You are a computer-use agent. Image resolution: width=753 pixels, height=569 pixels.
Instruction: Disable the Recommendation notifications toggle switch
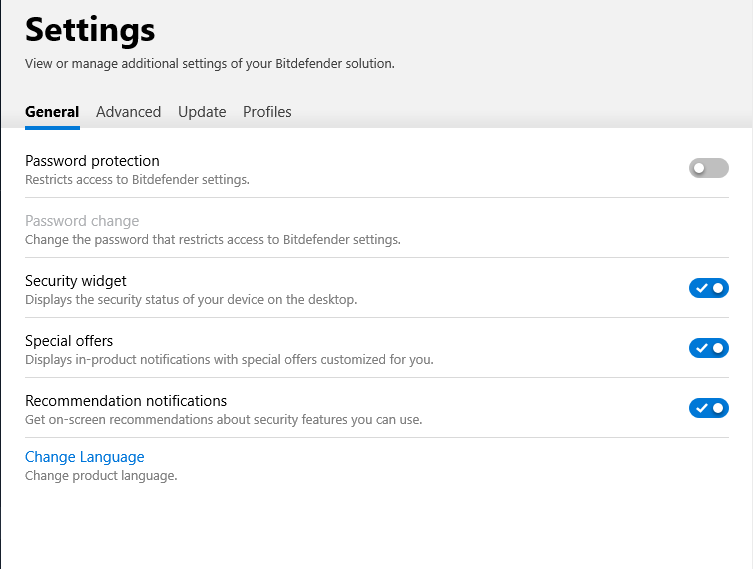(x=708, y=408)
